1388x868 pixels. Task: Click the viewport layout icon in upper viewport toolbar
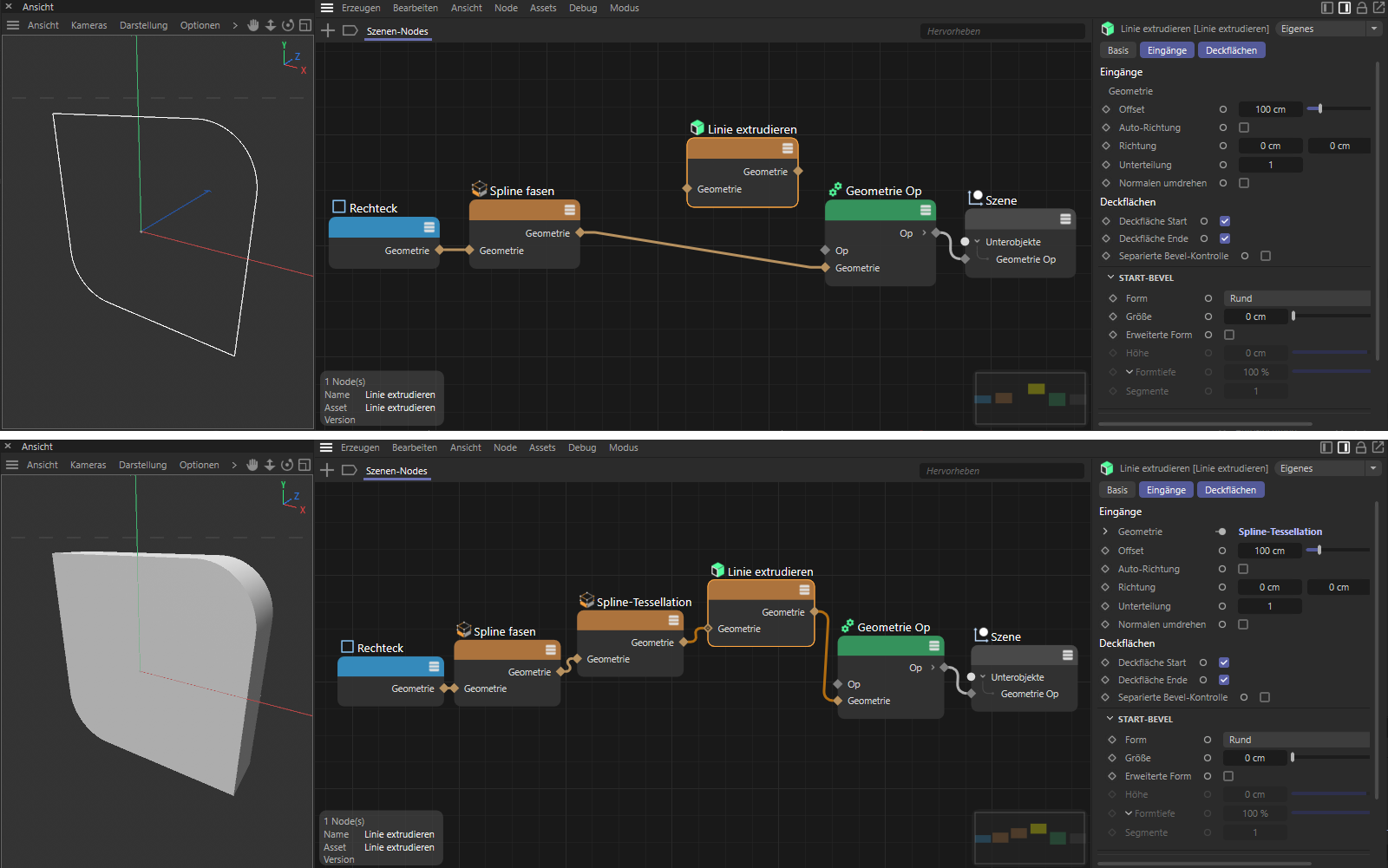point(305,25)
